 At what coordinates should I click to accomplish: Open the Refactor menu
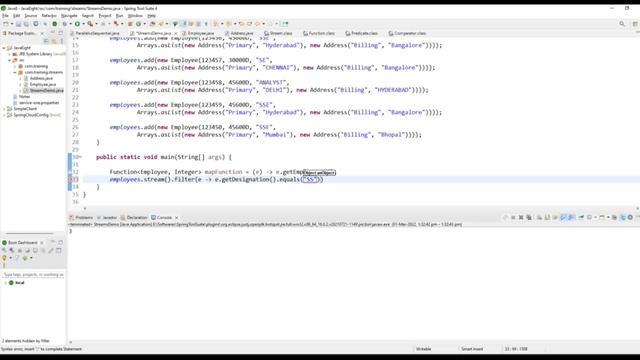pyautogui.click(x=49, y=16)
